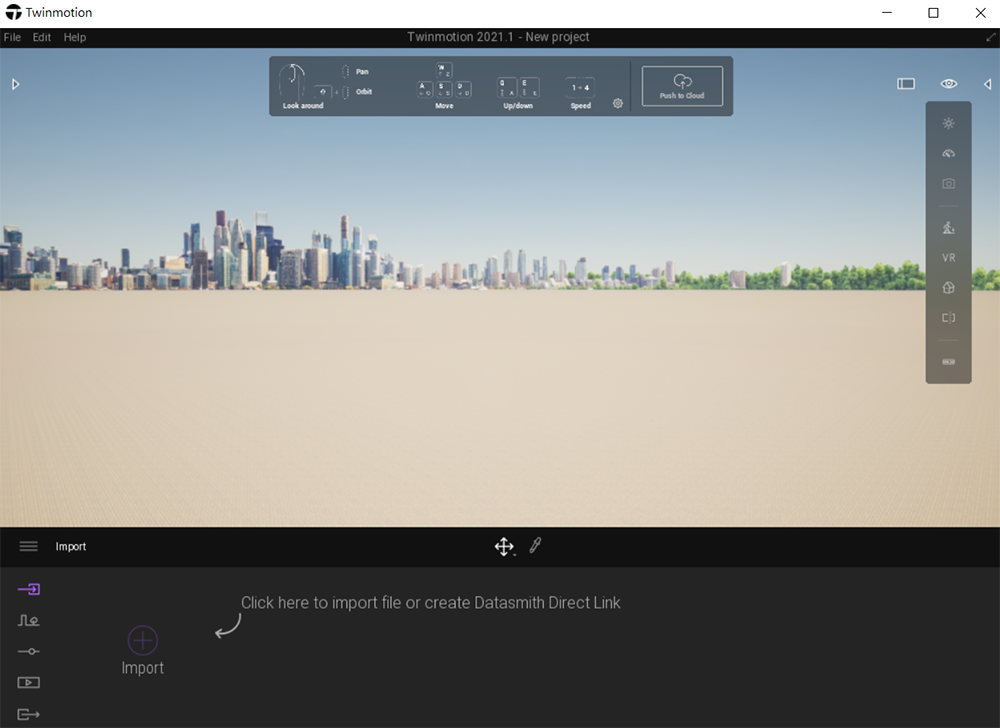The width and height of the screenshot is (1000, 728).
Task: Click the house view rendering icon
Action: [x=948, y=288]
